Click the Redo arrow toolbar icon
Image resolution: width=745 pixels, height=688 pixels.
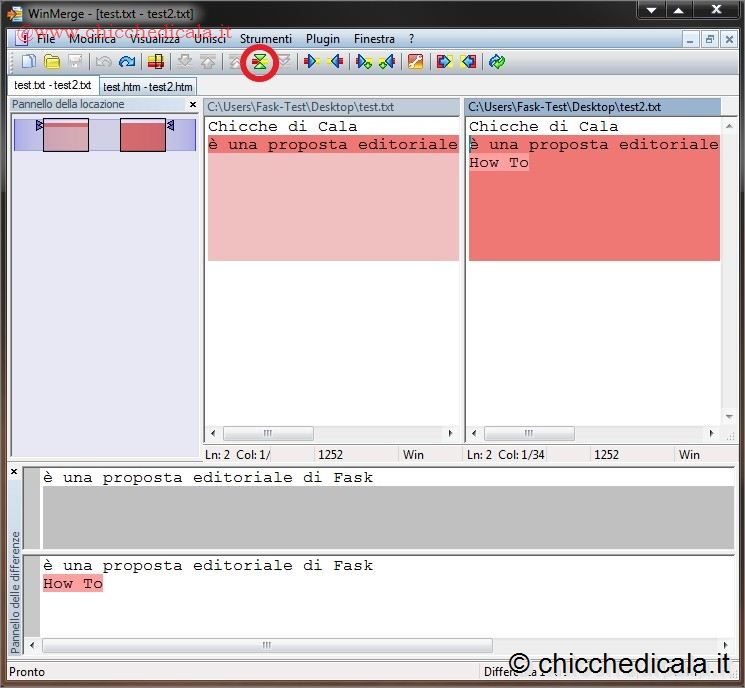click(x=127, y=62)
